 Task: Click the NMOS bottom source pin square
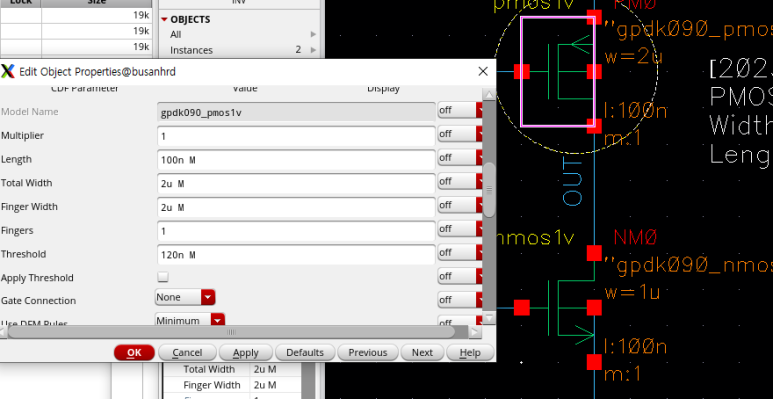click(x=594, y=362)
